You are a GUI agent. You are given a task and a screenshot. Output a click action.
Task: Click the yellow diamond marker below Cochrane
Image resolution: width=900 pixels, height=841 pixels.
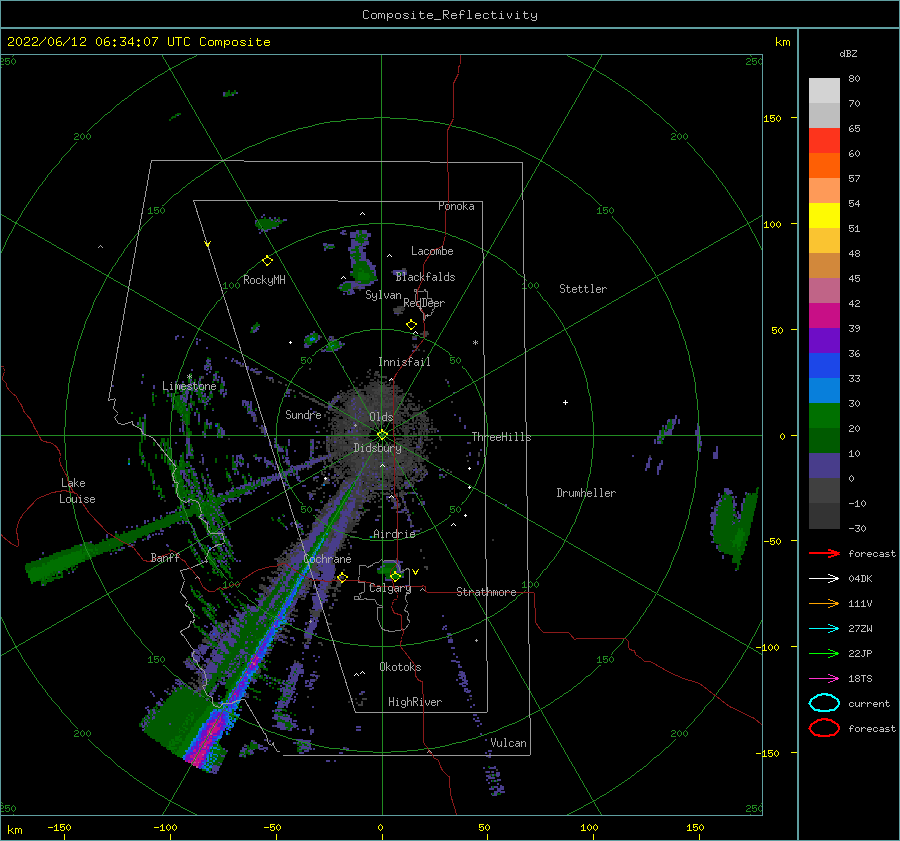(342, 577)
